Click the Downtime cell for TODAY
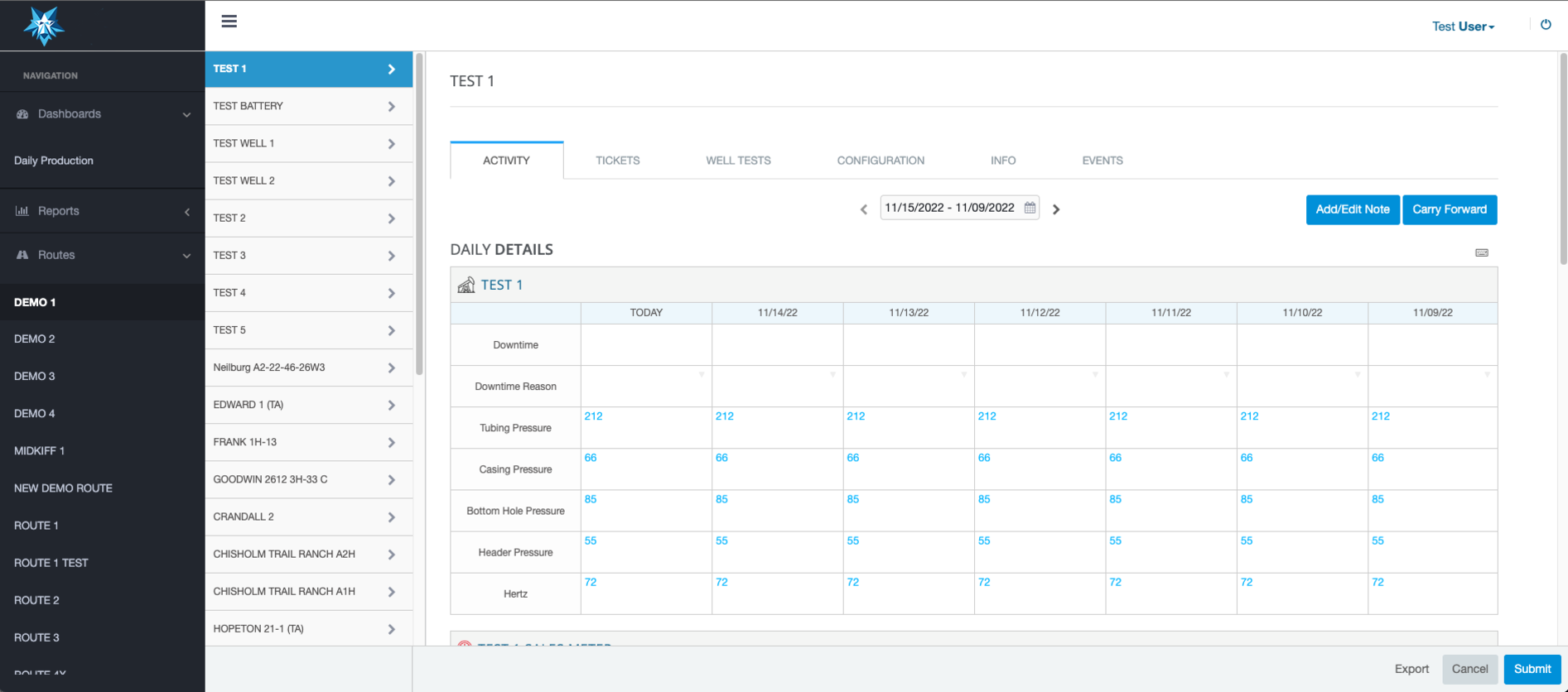This screenshot has height=692, width=1568. 646,344
